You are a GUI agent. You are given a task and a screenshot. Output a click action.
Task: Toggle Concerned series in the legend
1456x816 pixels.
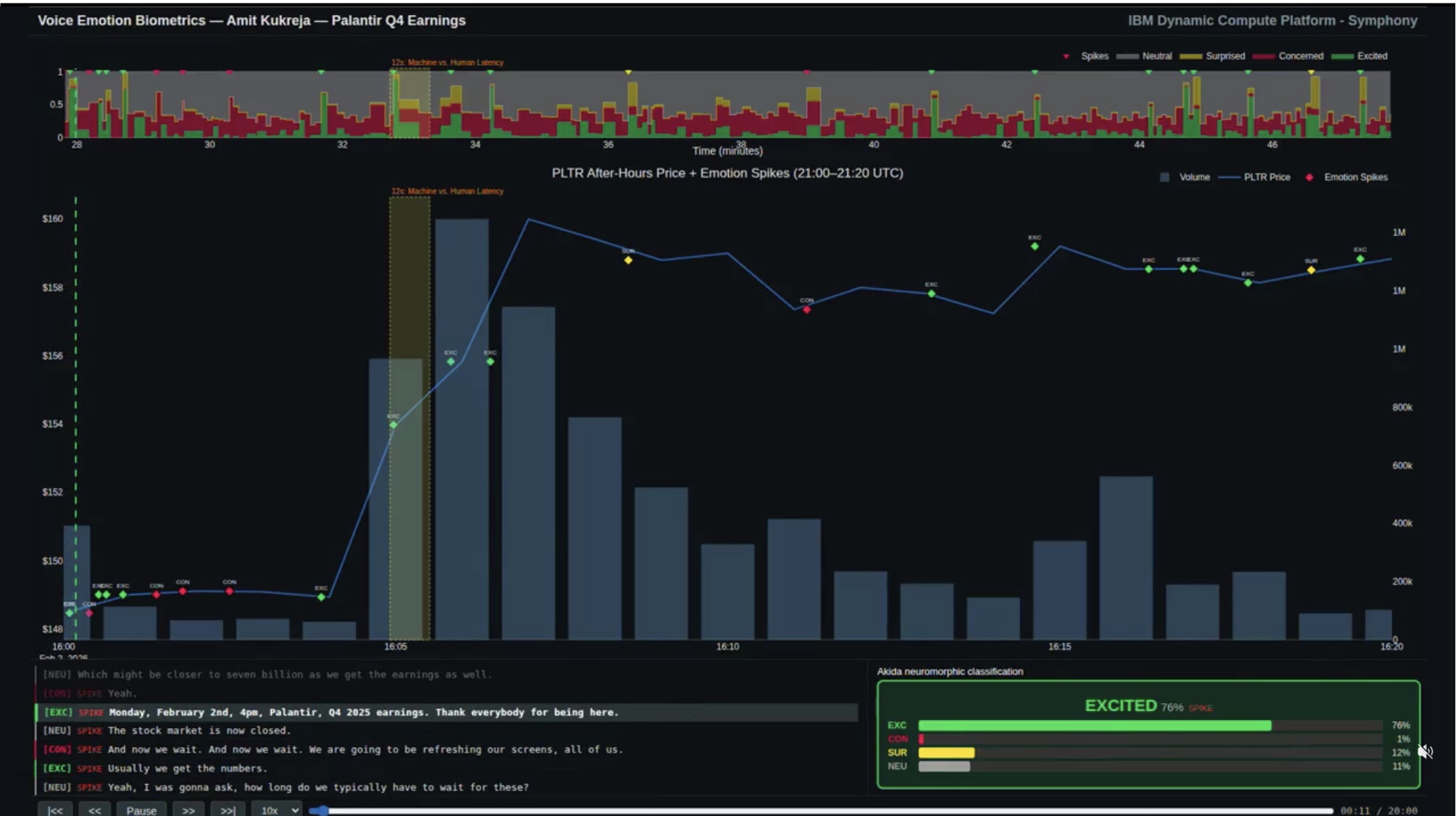[1300, 56]
